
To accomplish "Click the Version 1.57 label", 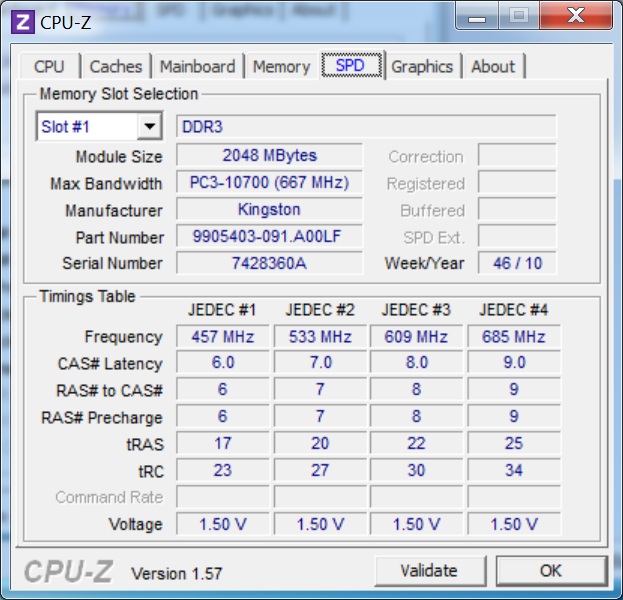I will pyautogui.click(x=177, y=574).
